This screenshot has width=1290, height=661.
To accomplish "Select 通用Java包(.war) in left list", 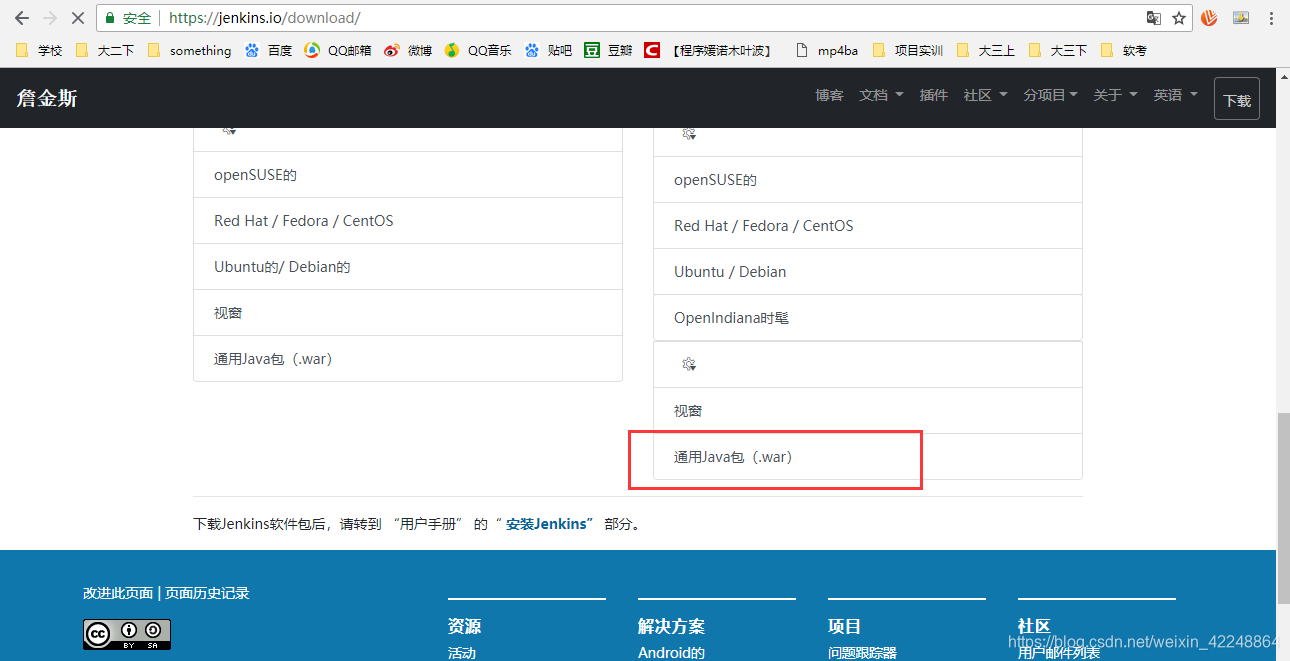I will [x=408, y=359].
